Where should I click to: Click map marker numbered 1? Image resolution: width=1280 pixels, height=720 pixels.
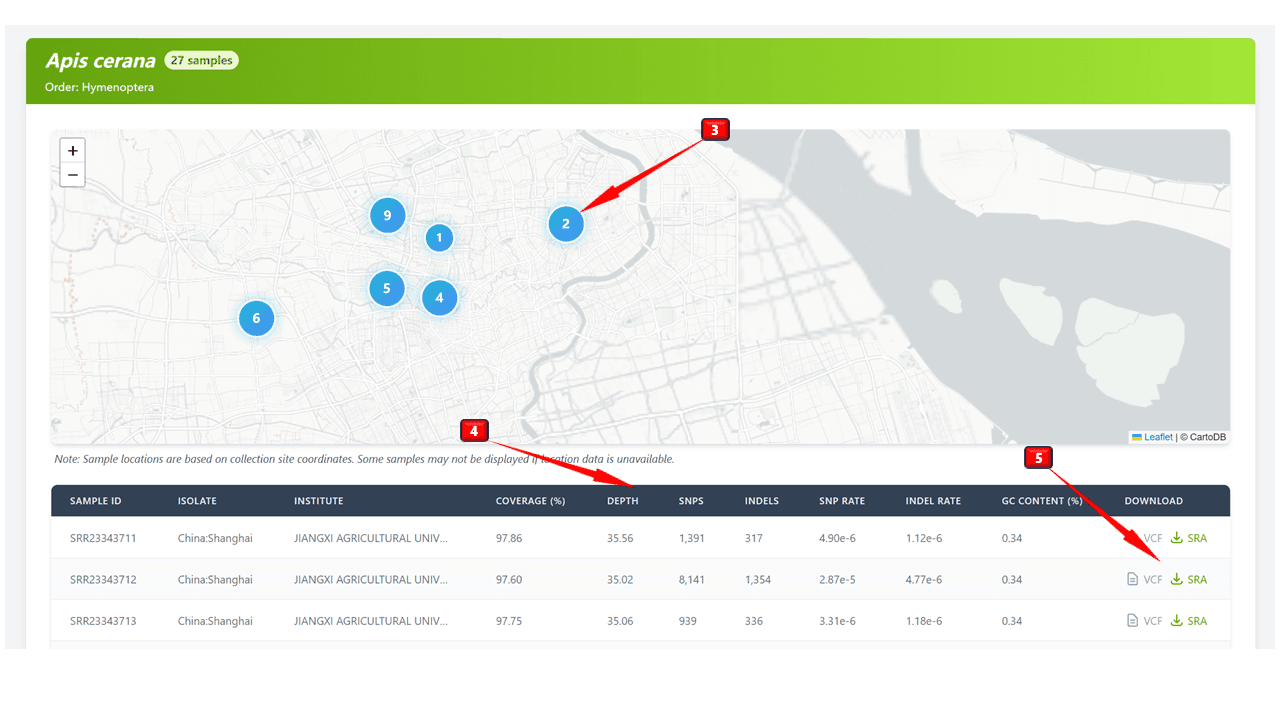[438, 238]
